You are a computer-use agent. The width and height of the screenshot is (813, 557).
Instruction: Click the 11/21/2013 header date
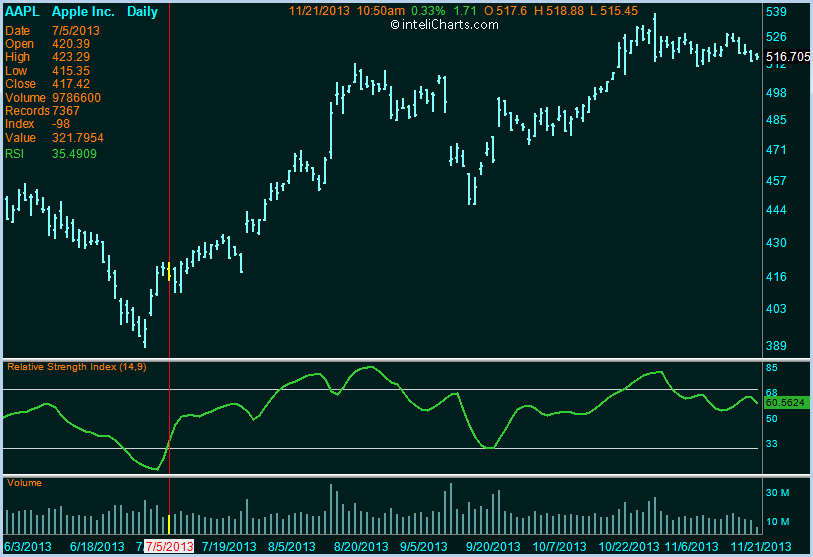319,11
